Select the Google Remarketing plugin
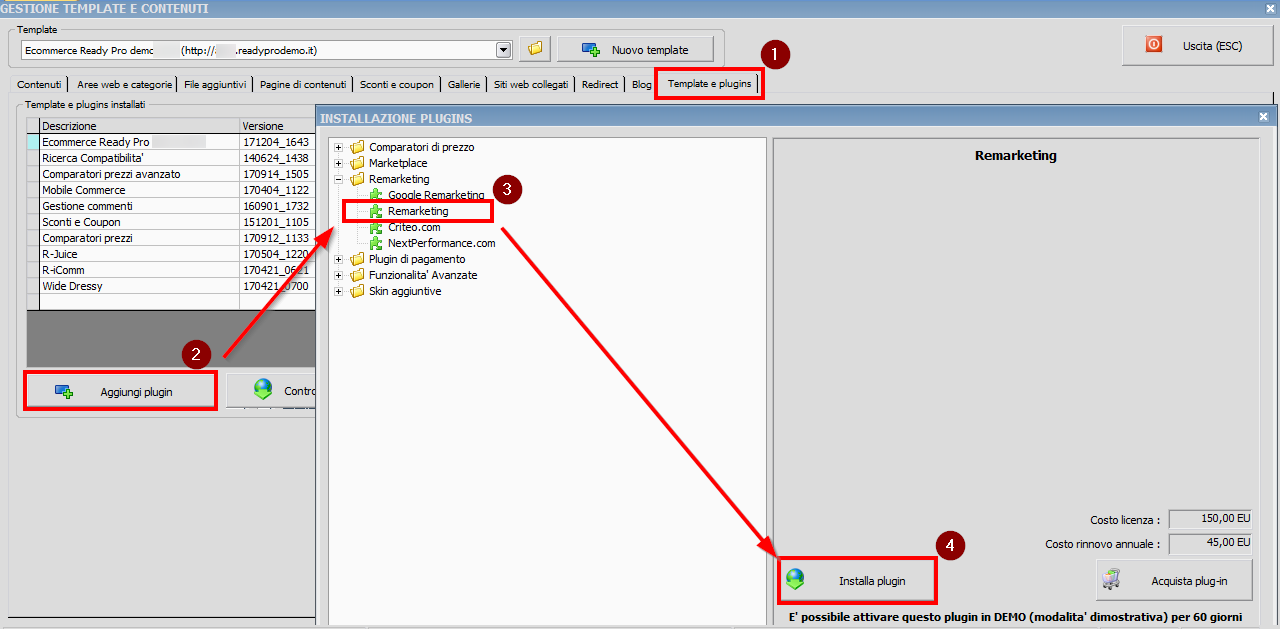Image resolution: width=1280 pixels, height=629 pixels. pyautogui.click(x=436, y=195)
